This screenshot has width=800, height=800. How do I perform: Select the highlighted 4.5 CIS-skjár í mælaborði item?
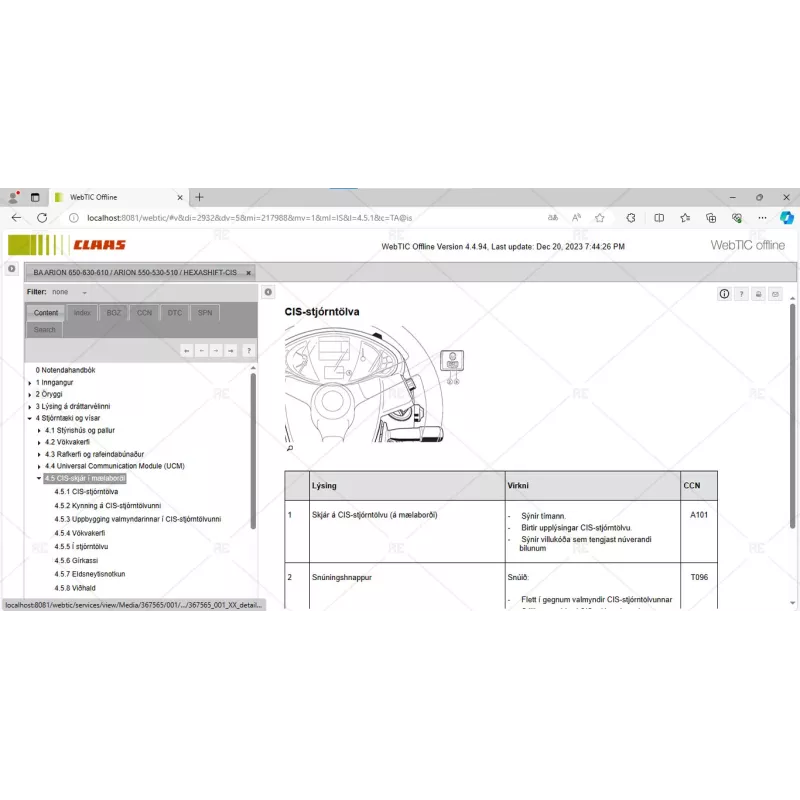[x=85, y=478]
